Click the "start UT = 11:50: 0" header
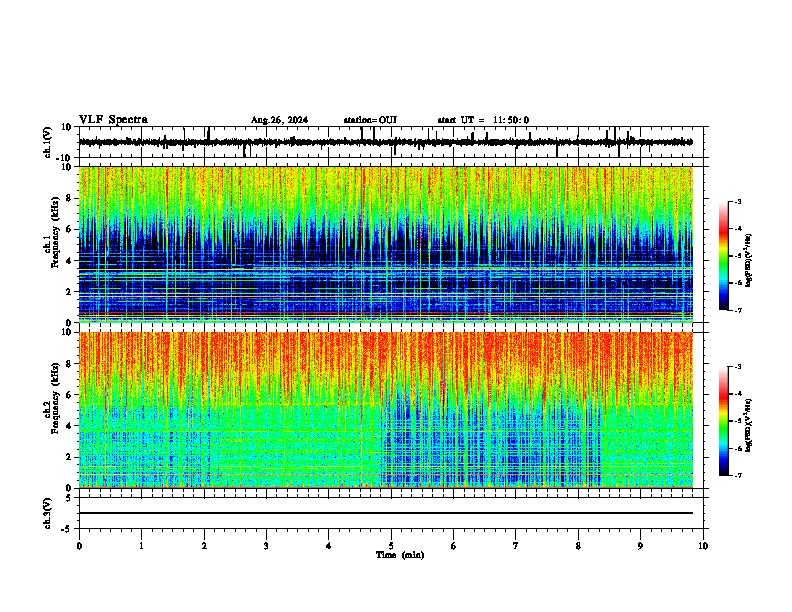Image resolution: width=792 pixels, height=612 pixels. [483, 120]
